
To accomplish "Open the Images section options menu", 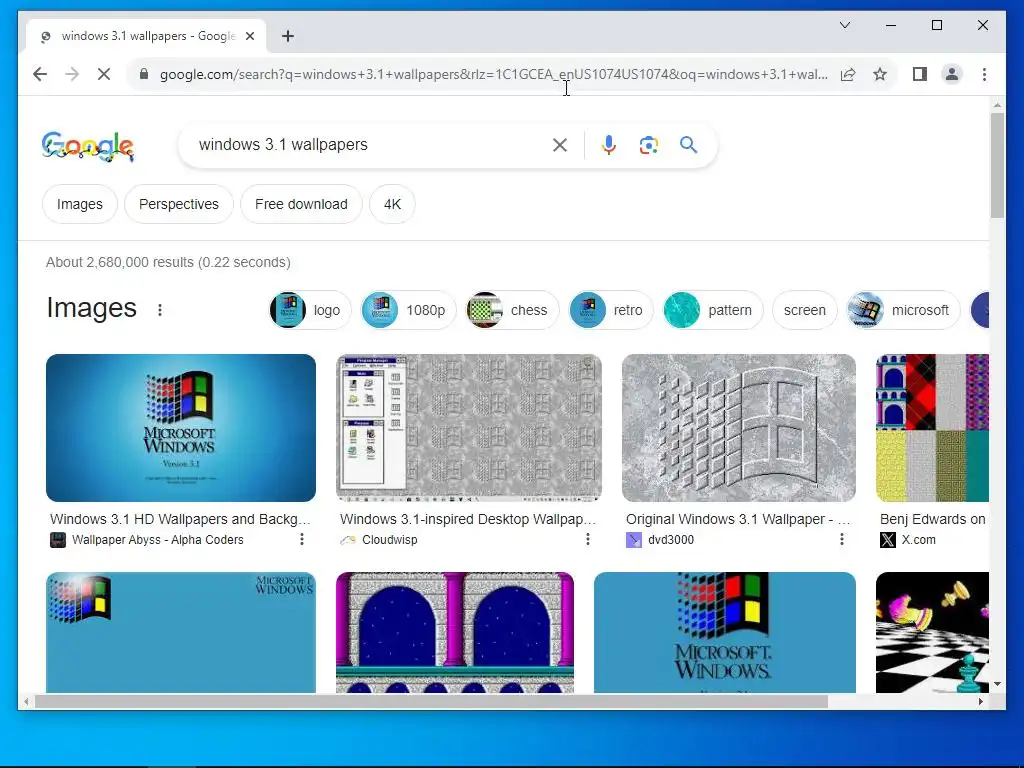I will [x=160, y=310].
